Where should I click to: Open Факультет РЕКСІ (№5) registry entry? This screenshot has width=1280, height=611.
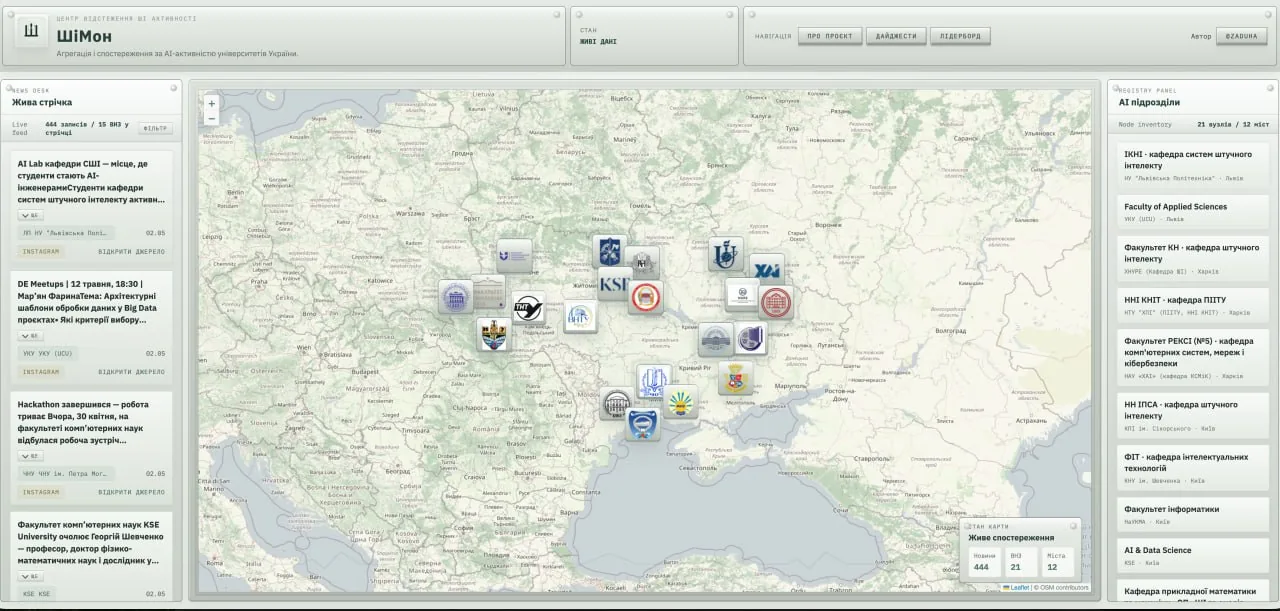(1193, 357)
